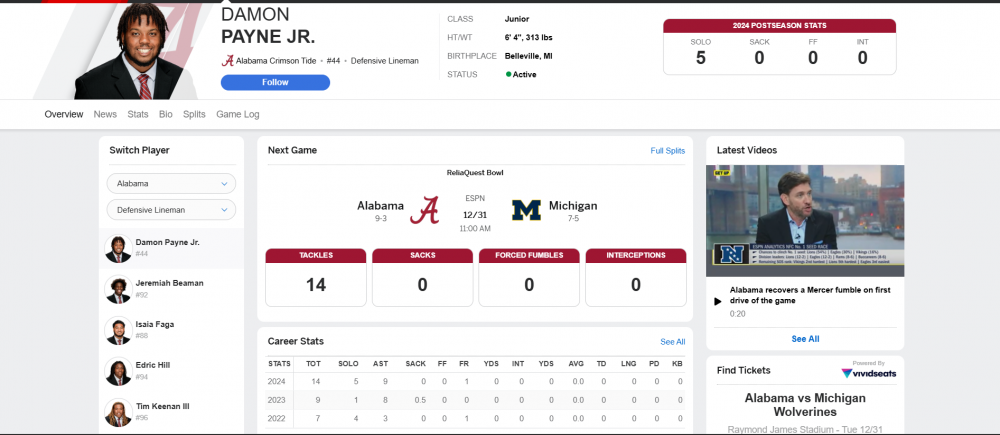Click Tim Keenan III's player avatar
This screenshot has width=1000, height=435.
click(x=118, y=412)
